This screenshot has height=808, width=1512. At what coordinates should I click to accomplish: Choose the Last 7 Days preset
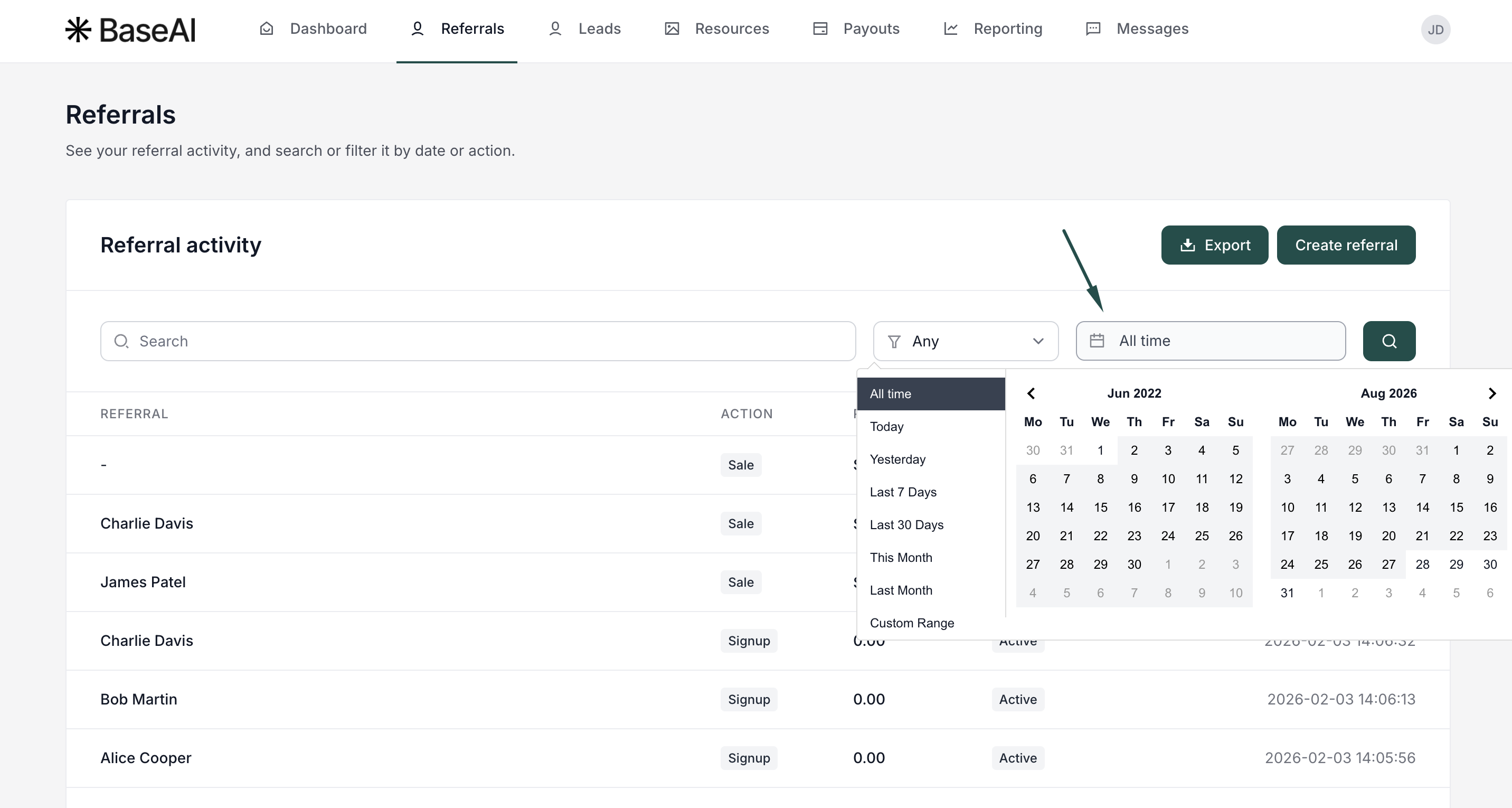[x=931, y=492]
